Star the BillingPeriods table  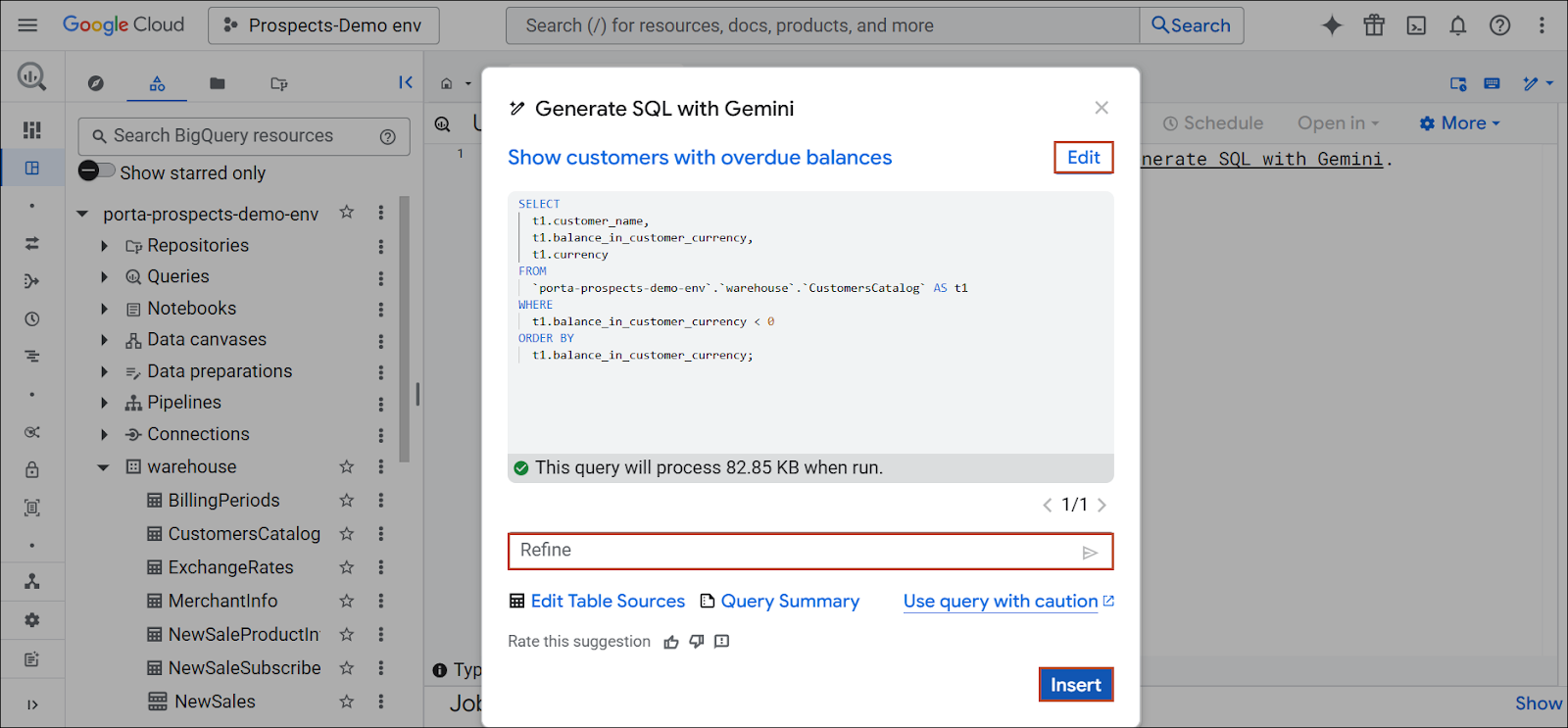point(346,500)
